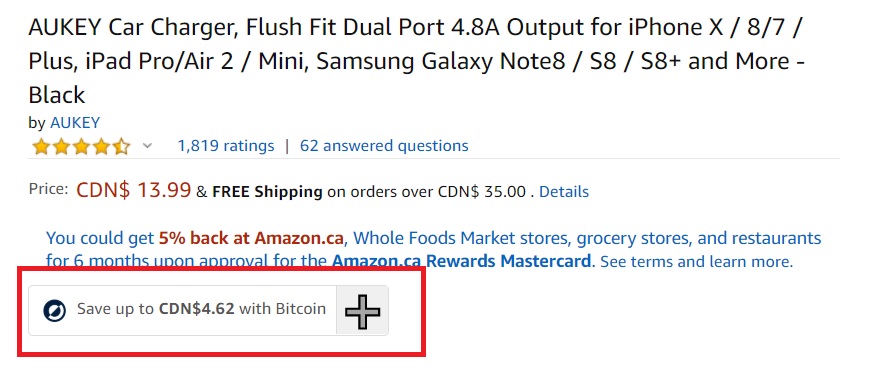Screen dimensions: 869x371
Task: Click the third gold rating star
Action: (x=81, y=147)
